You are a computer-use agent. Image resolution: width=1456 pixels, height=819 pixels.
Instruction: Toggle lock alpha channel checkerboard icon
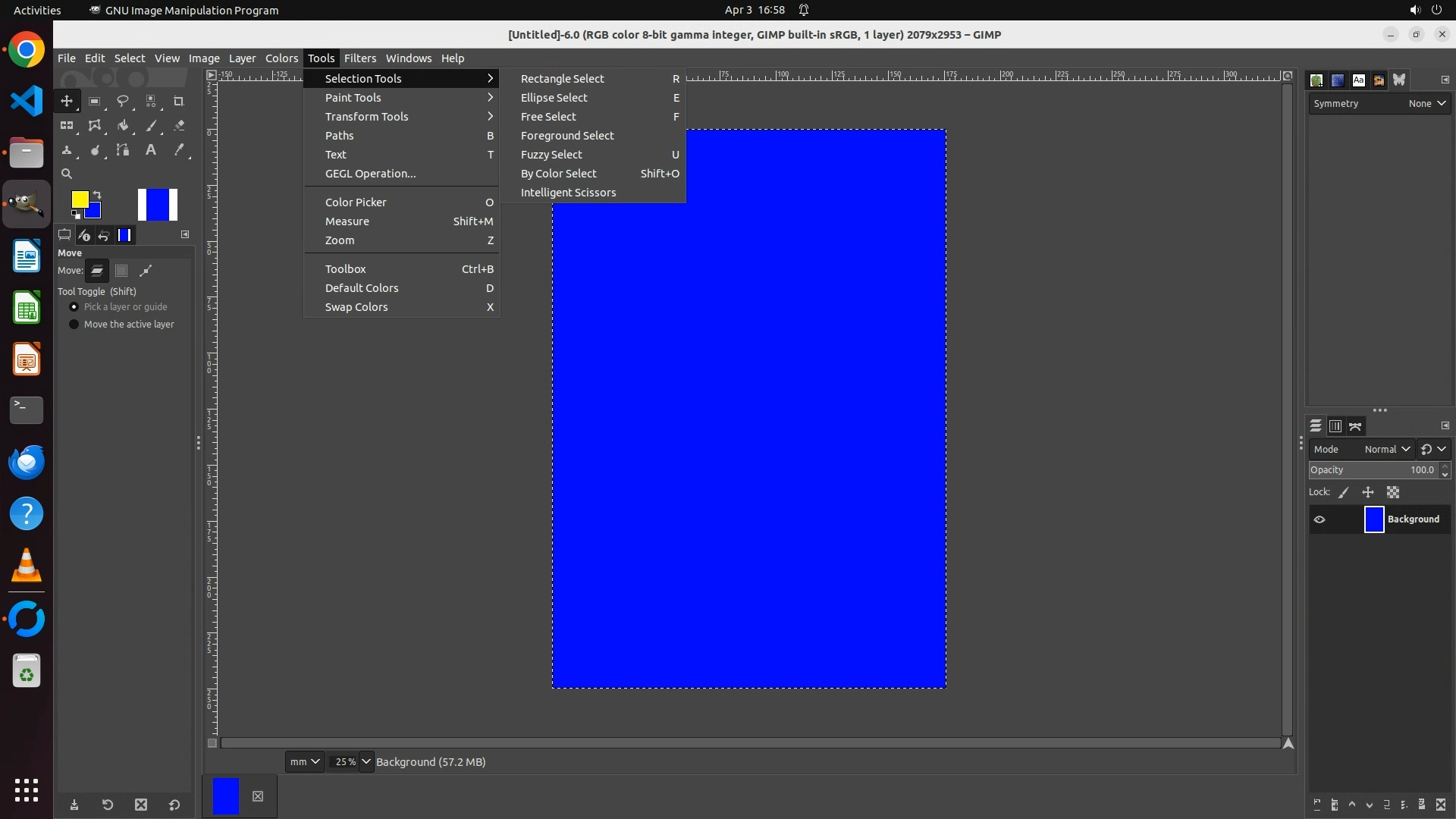pos(1393,492)
